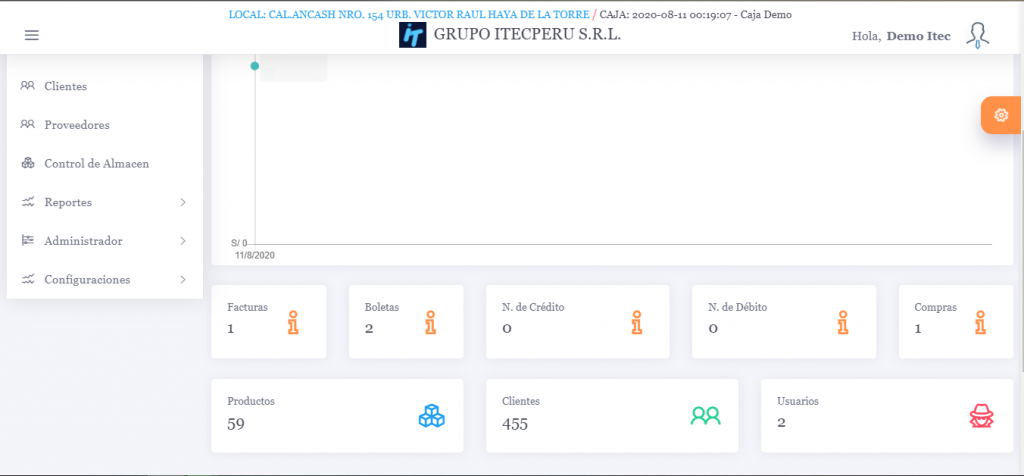This screenshot has width=1024, height=476.
Task: Click the teal data point on chart
Action: [255, 66]
